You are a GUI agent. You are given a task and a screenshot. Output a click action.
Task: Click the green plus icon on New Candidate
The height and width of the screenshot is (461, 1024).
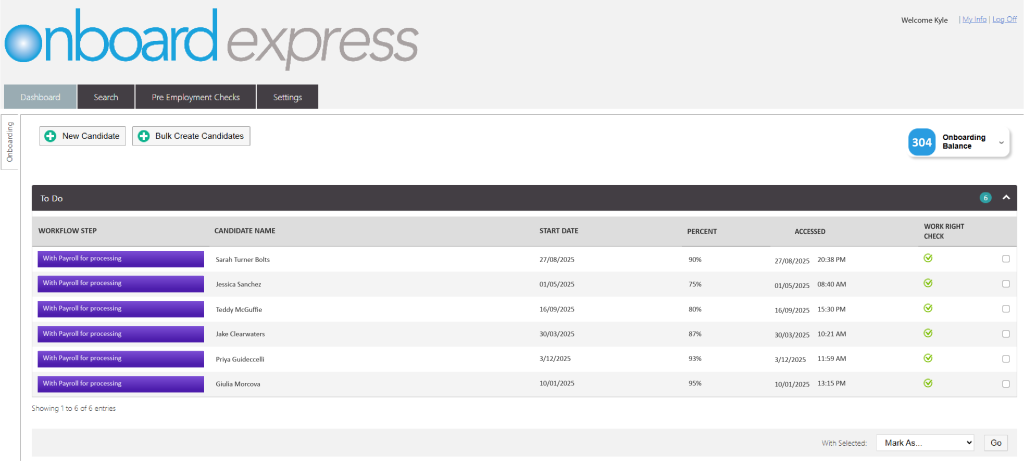[50, 136]
